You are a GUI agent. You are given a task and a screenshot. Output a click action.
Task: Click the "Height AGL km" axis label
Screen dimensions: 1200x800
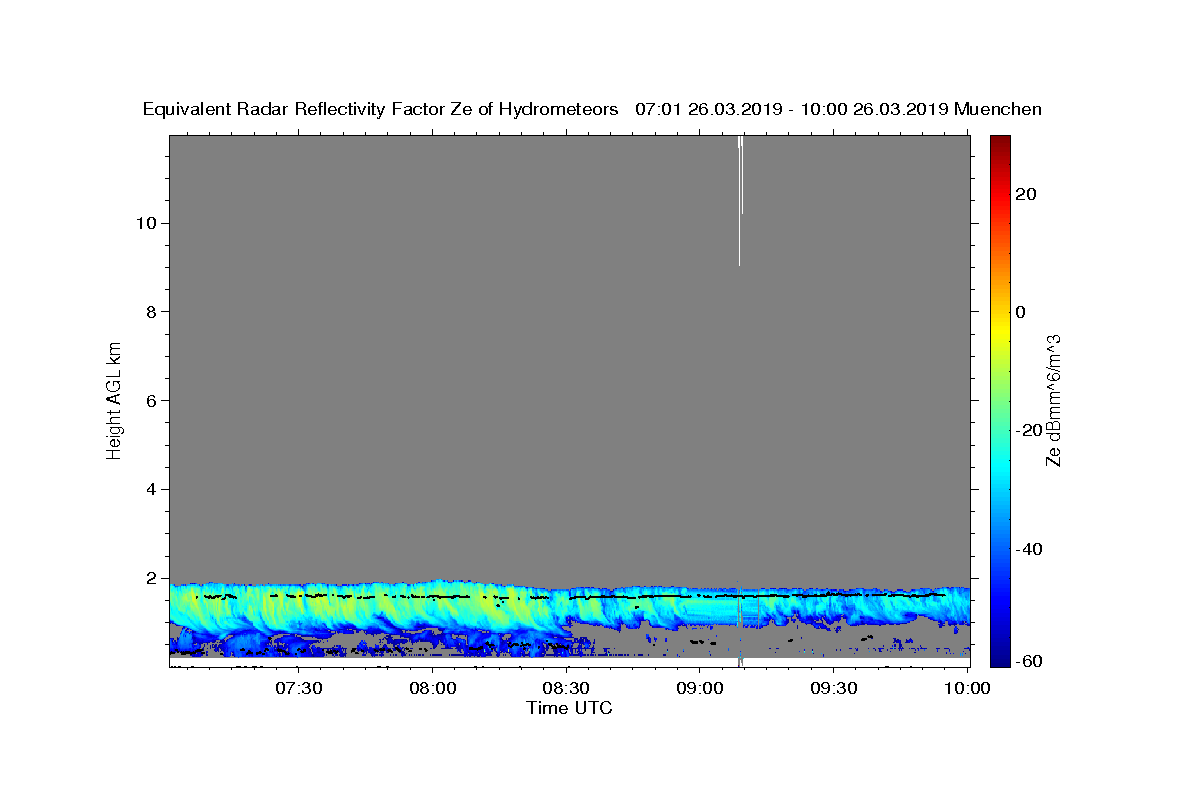pos(115,400)
